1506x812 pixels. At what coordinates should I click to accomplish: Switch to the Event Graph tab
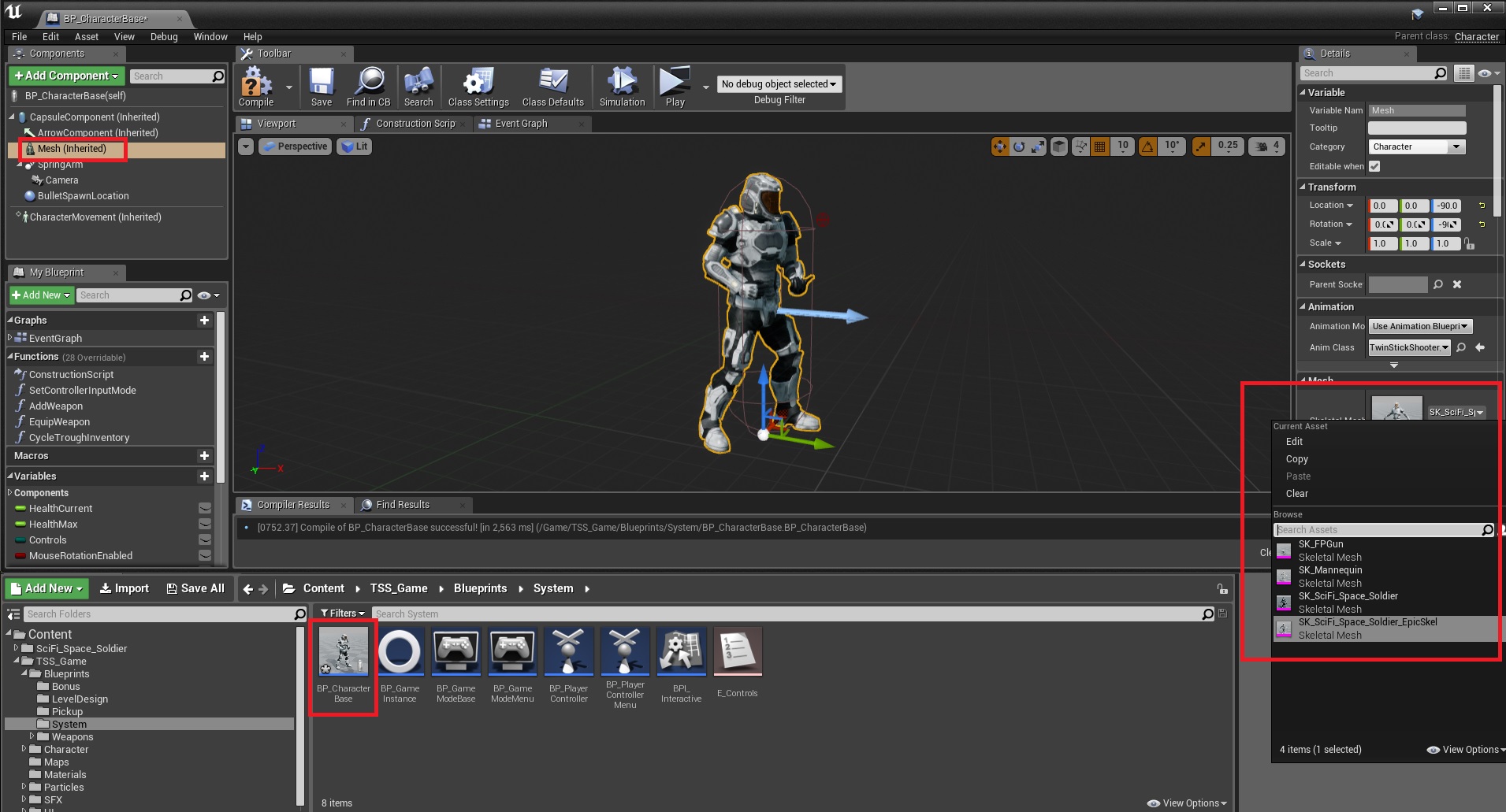tap(520, 124)
